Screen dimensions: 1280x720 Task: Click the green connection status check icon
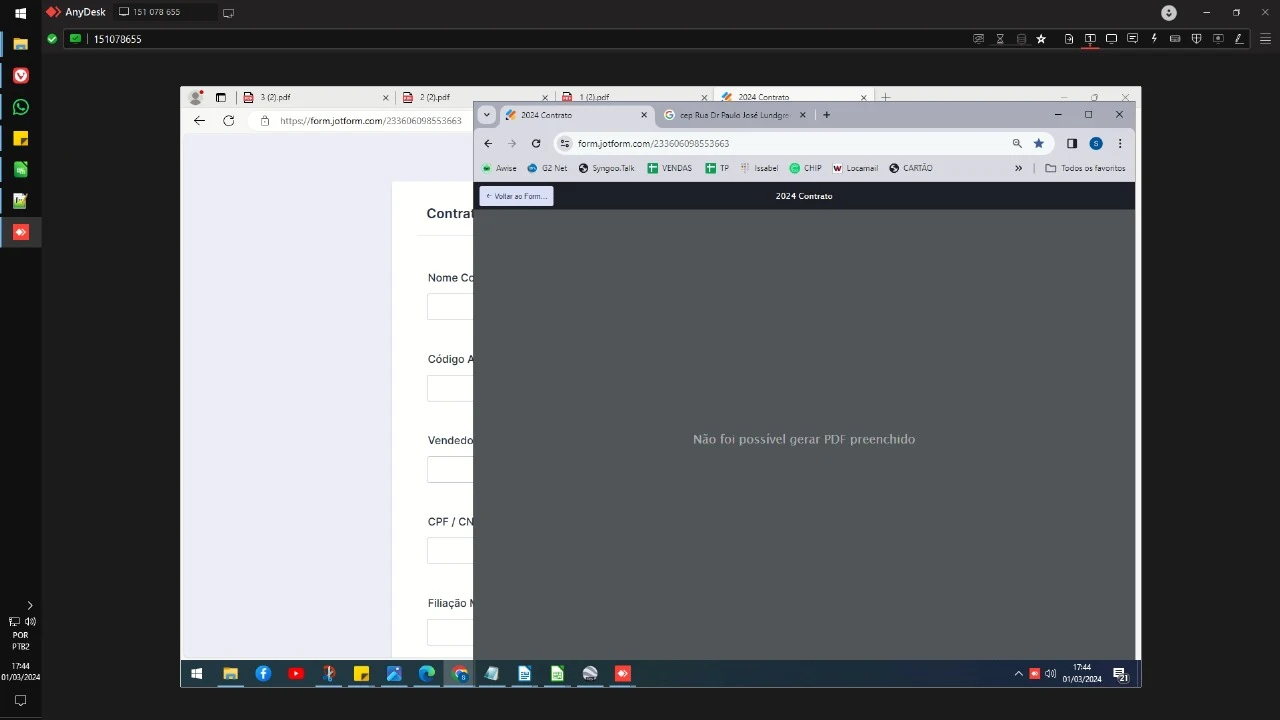click(51, 38)
